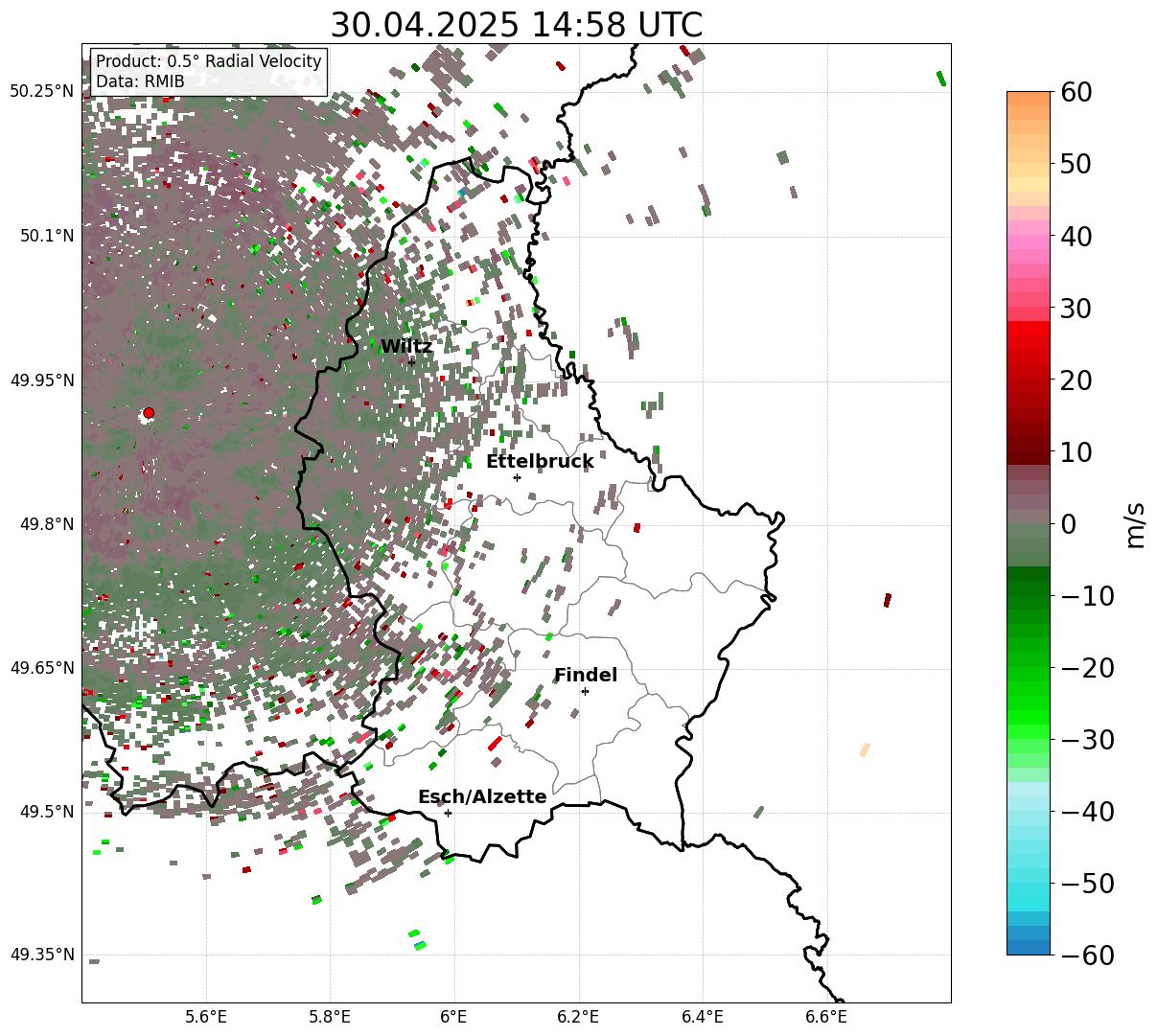Click the colorbar value 60
Image resolution: width=1157 pixels, height=1036 pixels.
click(1077, 92)
